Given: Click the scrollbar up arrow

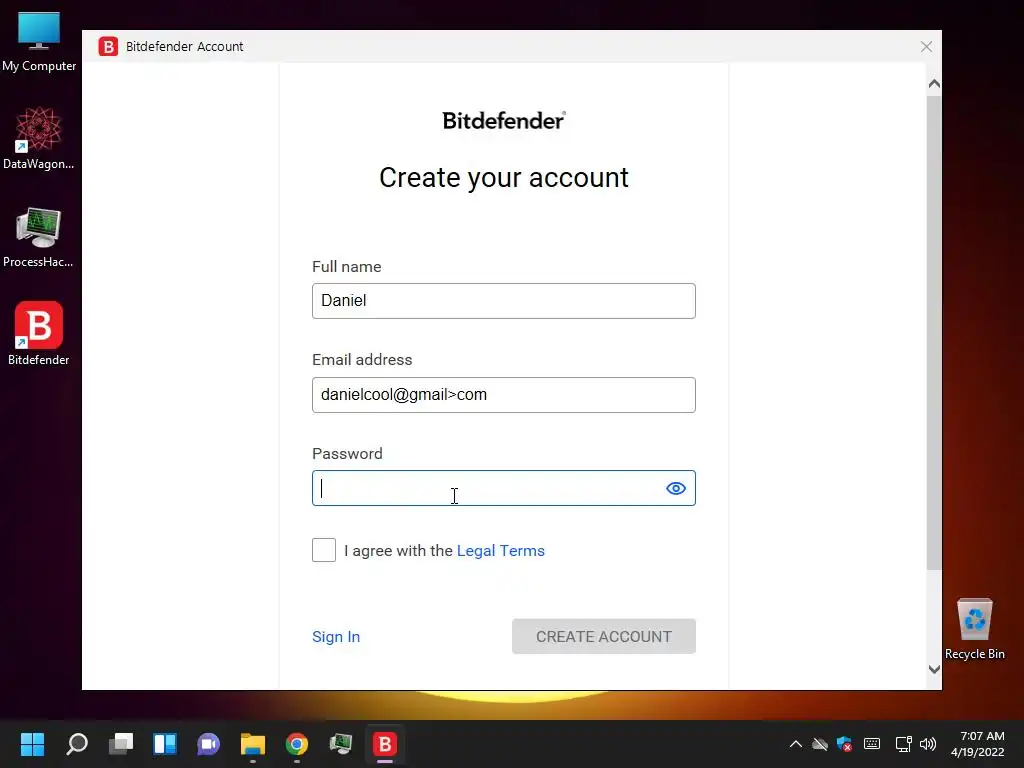Looking at the screenshot, I should coord(934,84).
